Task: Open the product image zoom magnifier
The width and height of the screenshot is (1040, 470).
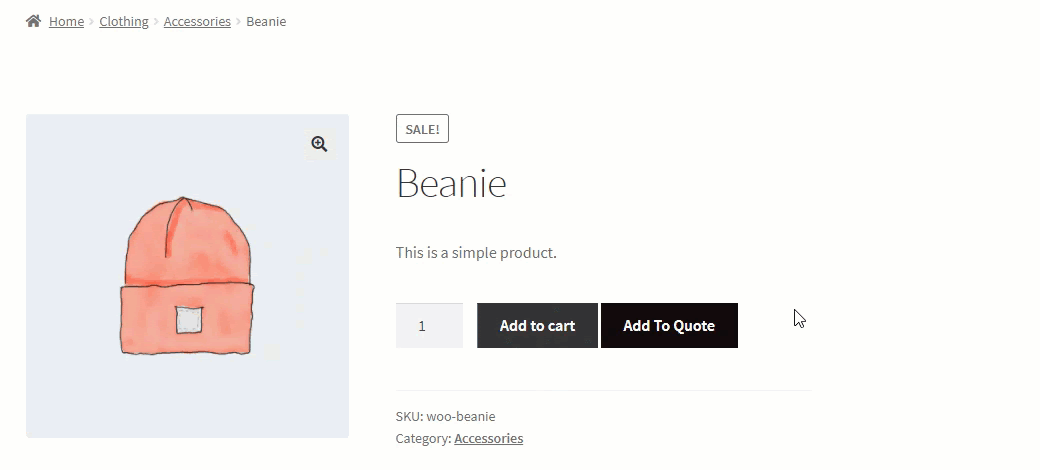Action: coord(319,144)
